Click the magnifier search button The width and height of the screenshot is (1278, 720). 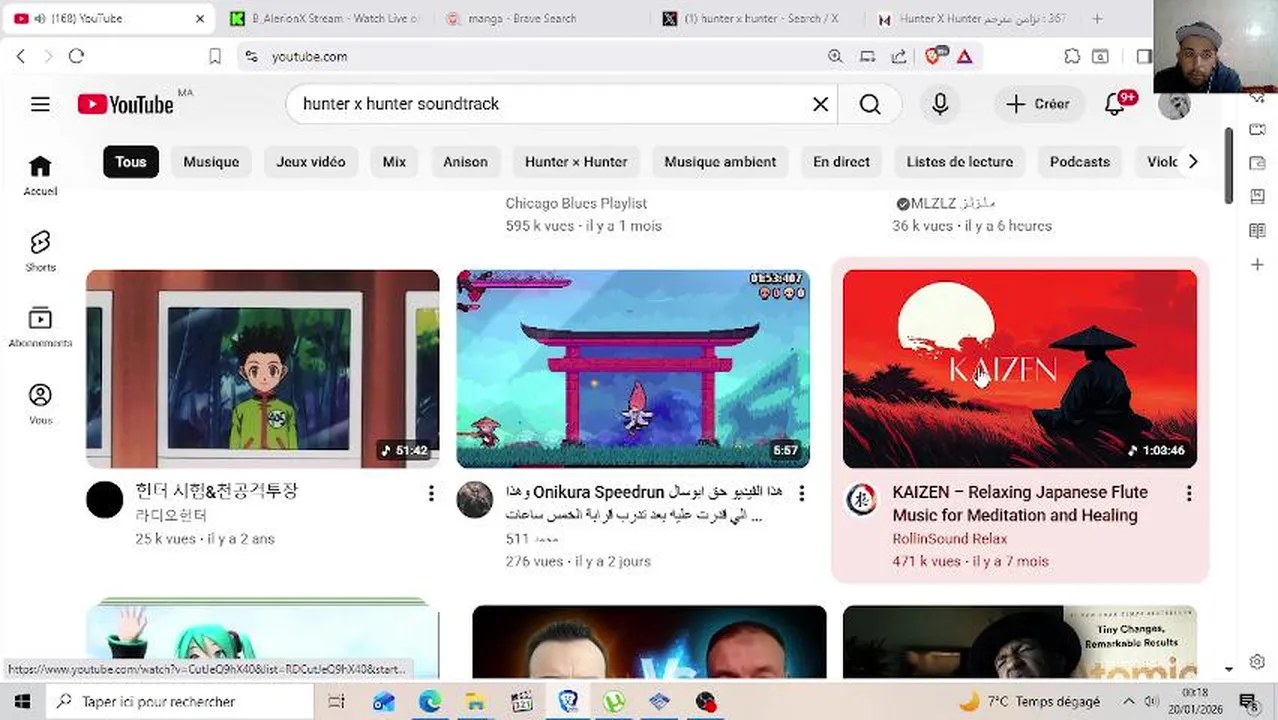pos(870,104)
